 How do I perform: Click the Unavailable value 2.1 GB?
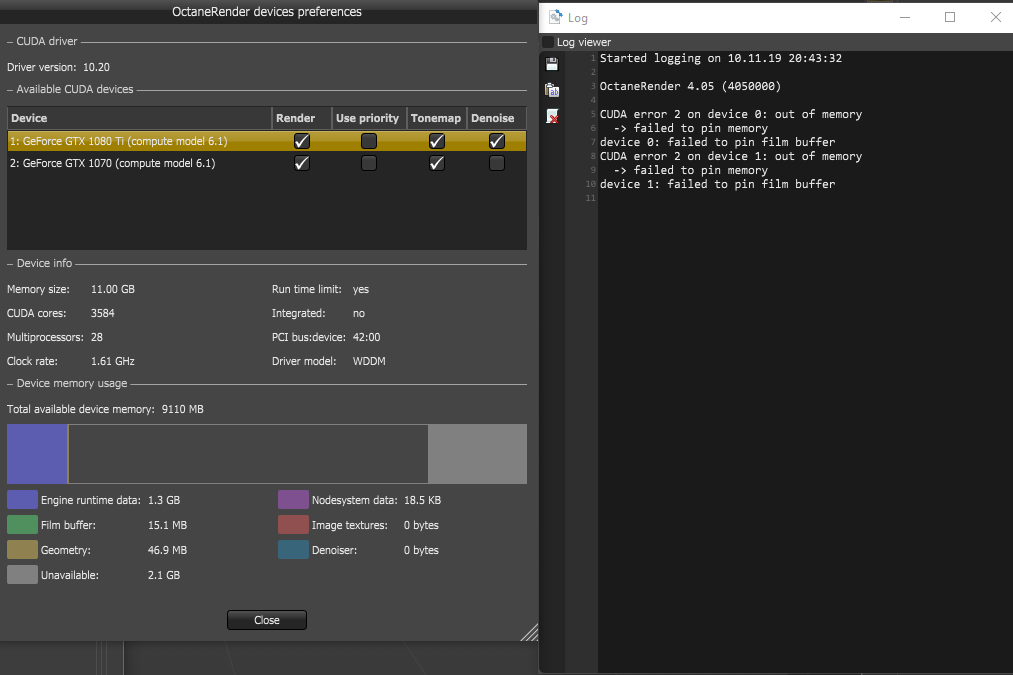pos(164,575)
